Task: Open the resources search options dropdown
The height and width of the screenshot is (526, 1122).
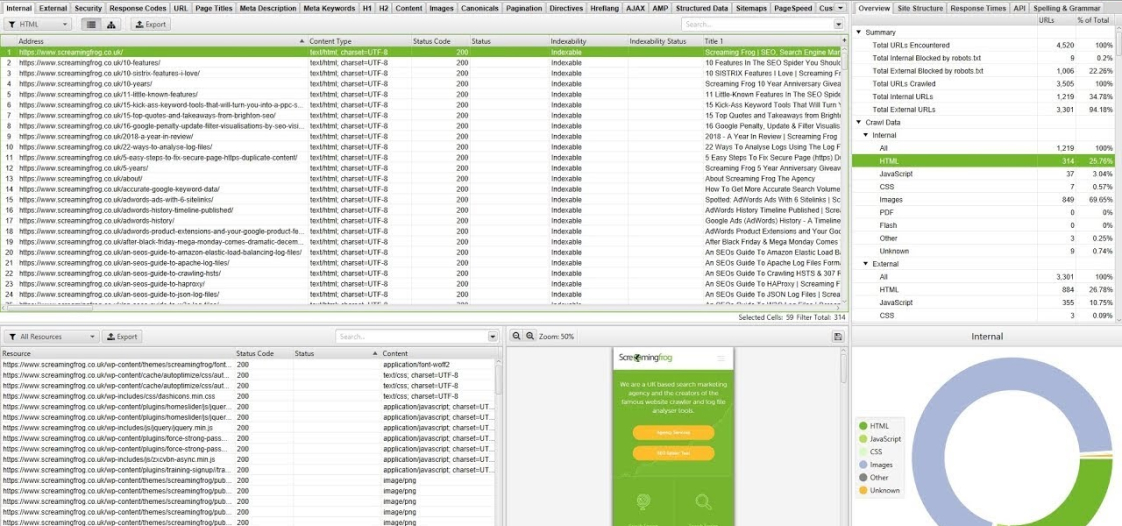Action: tap(492, 336)
